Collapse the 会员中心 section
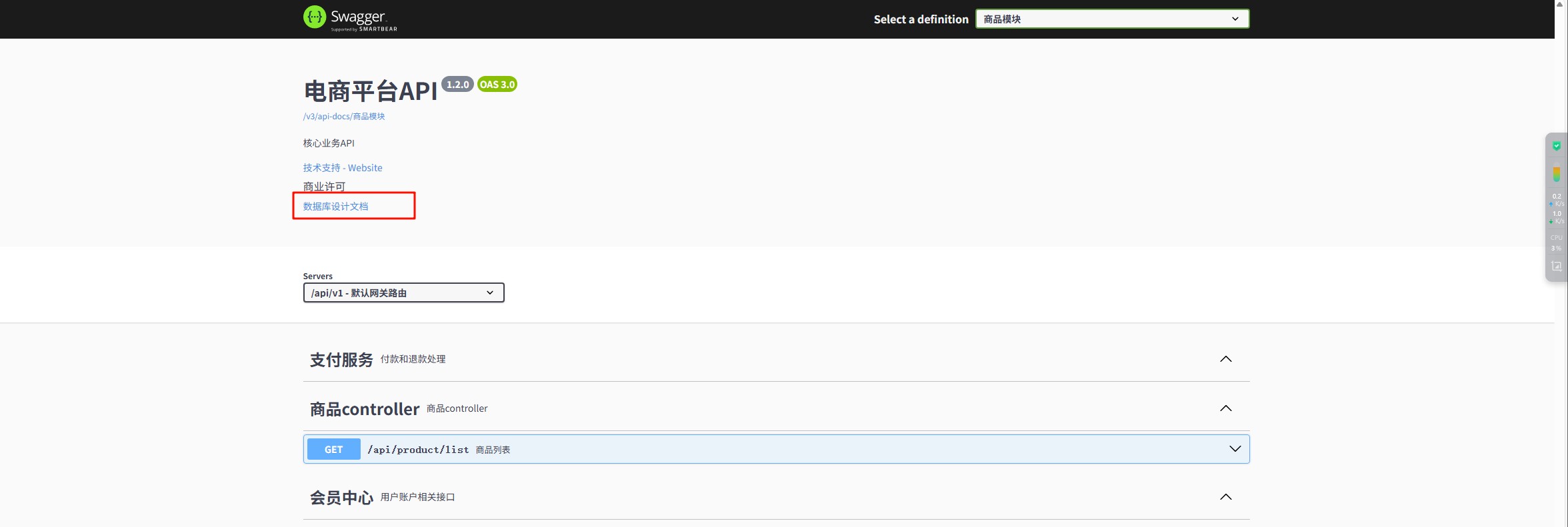Screen dimensions: 1568x527 (x=1225, y=497)
